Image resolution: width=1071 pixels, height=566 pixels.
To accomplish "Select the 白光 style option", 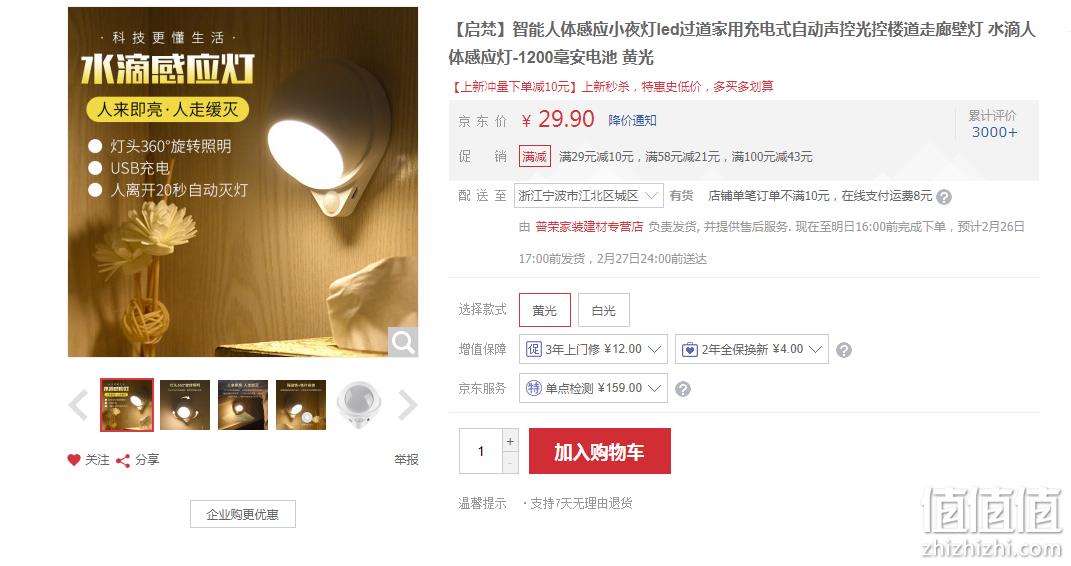I will coord(604,310).
